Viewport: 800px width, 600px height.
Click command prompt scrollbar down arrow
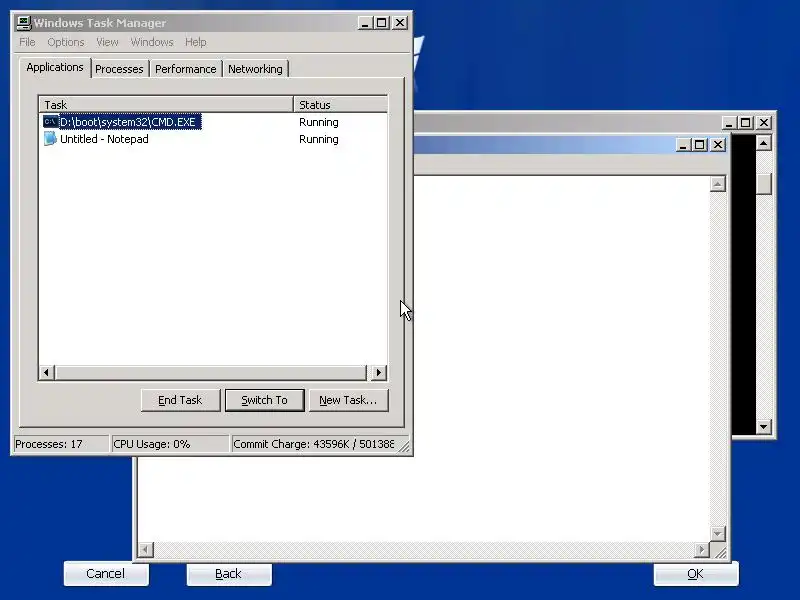764,427
